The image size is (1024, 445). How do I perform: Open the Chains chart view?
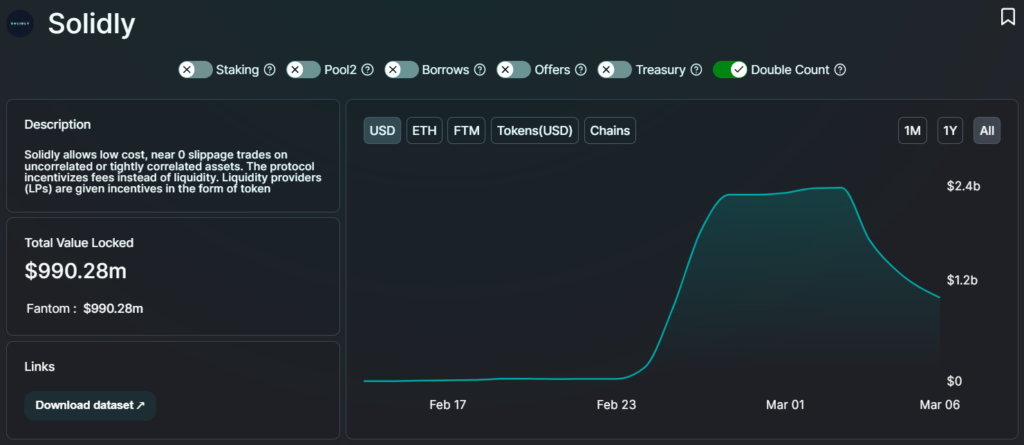pyautogui.click(x=610, y=131)
